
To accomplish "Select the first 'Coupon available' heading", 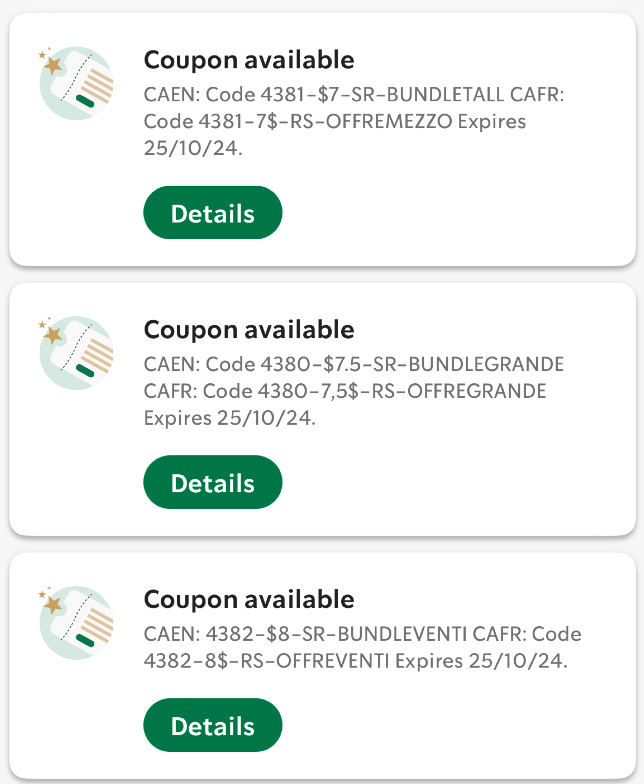I will (x=249, y=60).
